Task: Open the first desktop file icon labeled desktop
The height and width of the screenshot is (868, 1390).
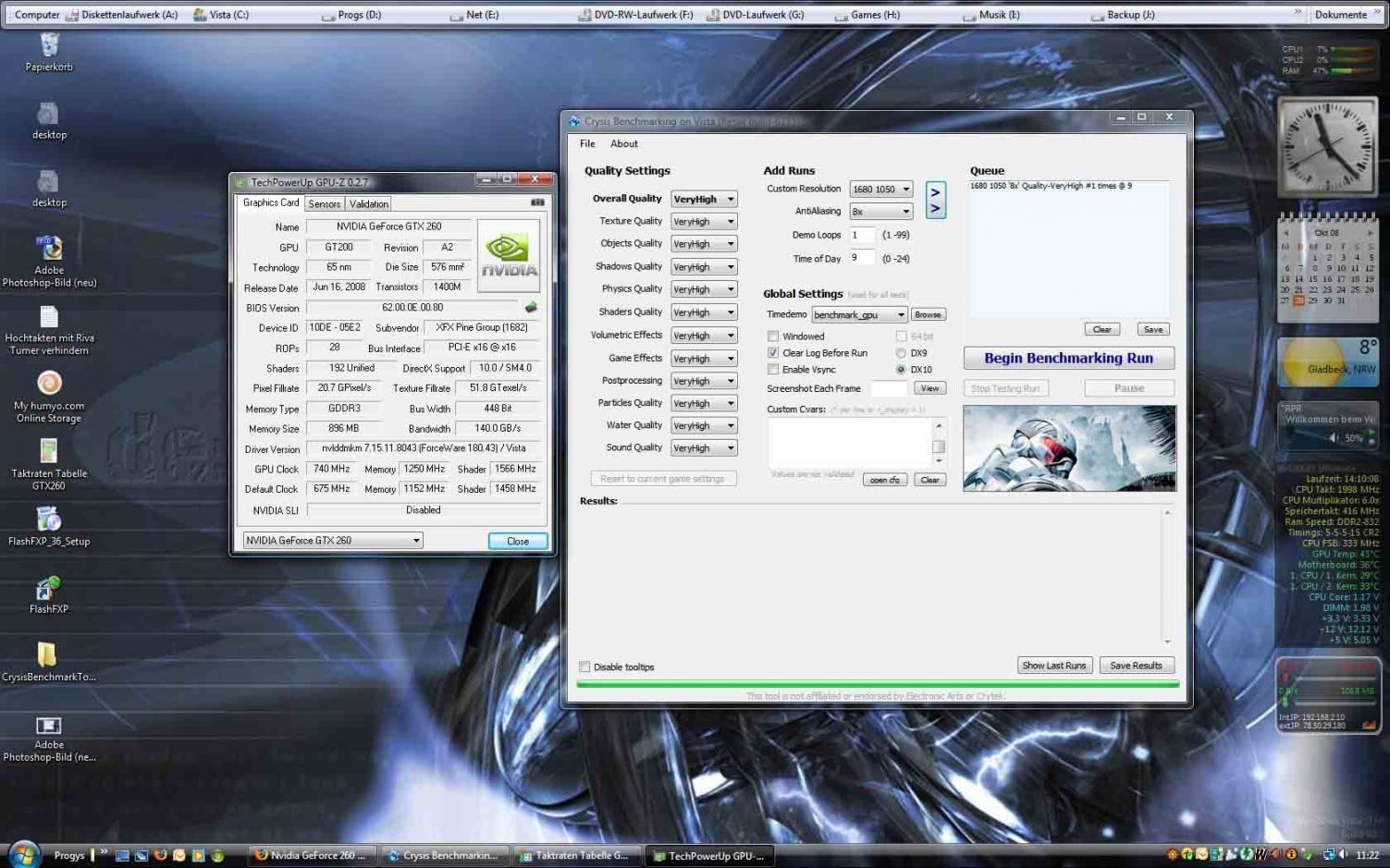Action: pos(49,120)
